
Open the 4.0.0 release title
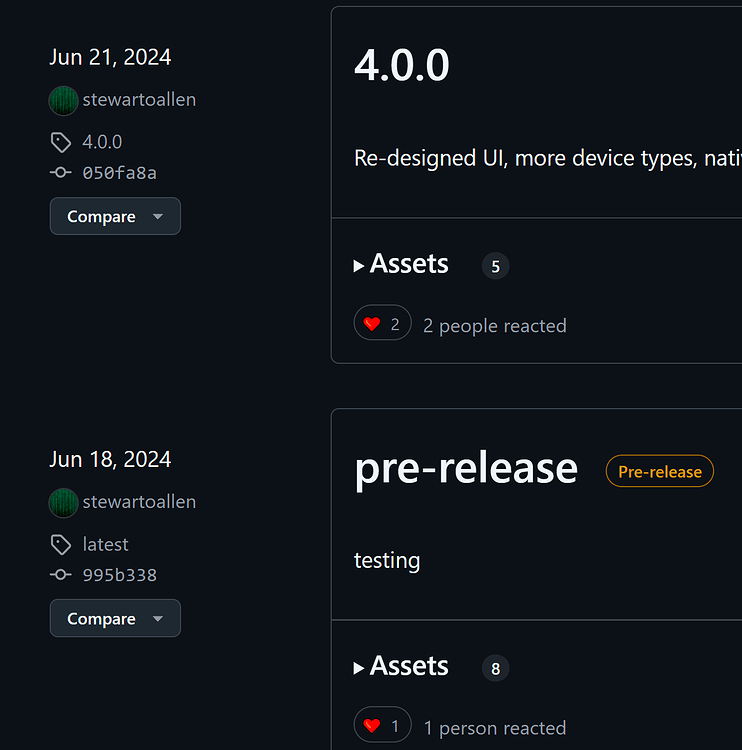point(401,65)
